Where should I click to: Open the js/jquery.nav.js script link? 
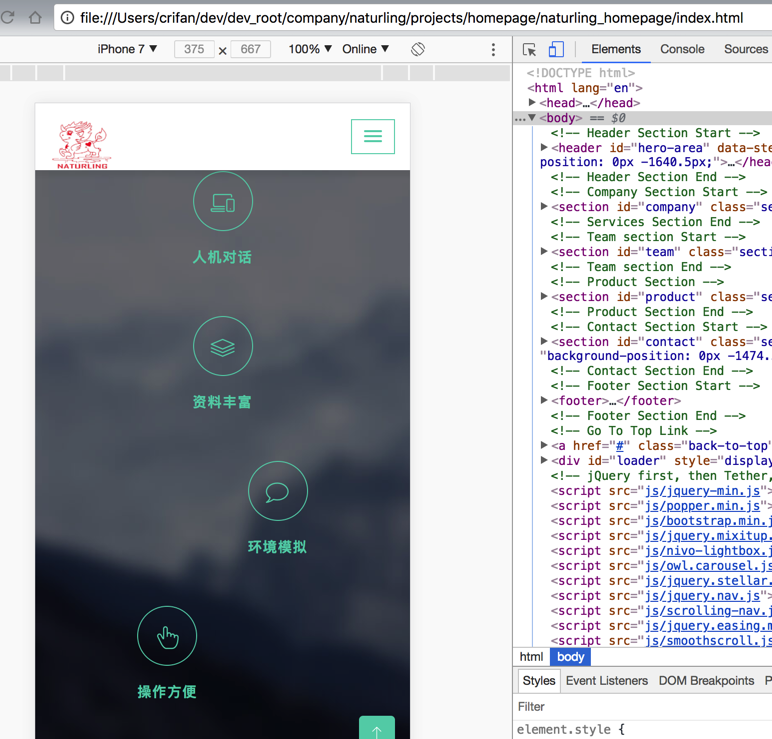tap(703, 596)
